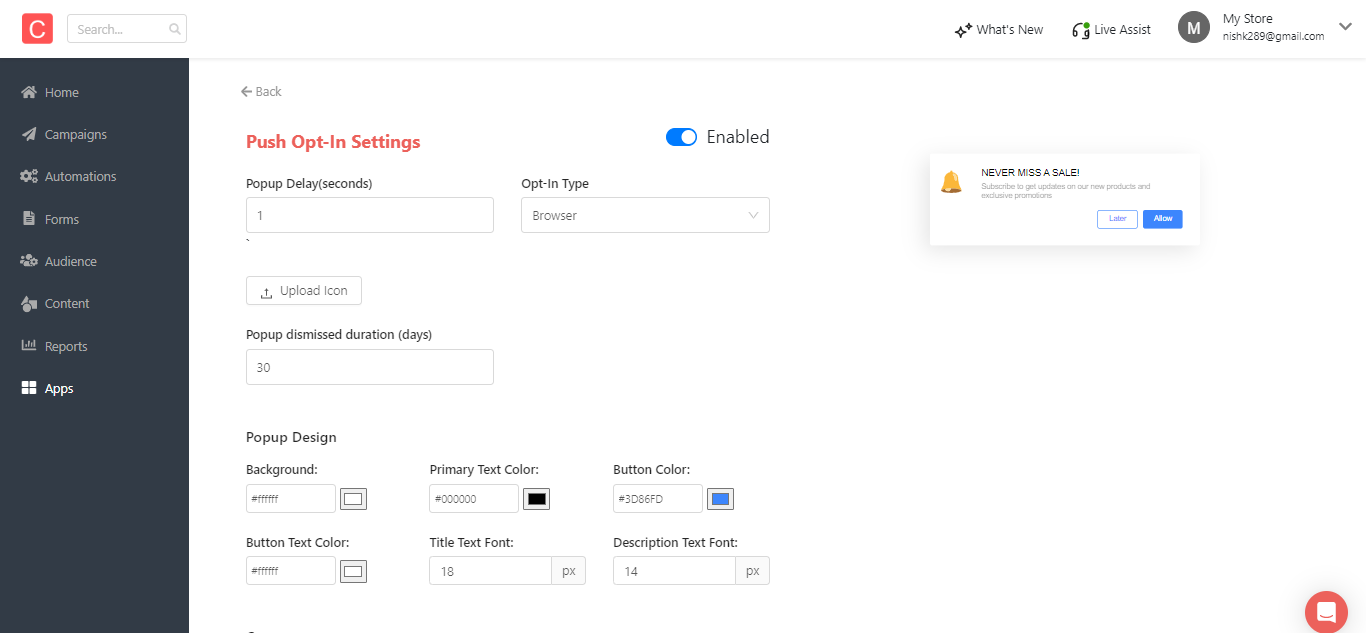Click the upload arrow icon on Upload Icon

point(266,292)
